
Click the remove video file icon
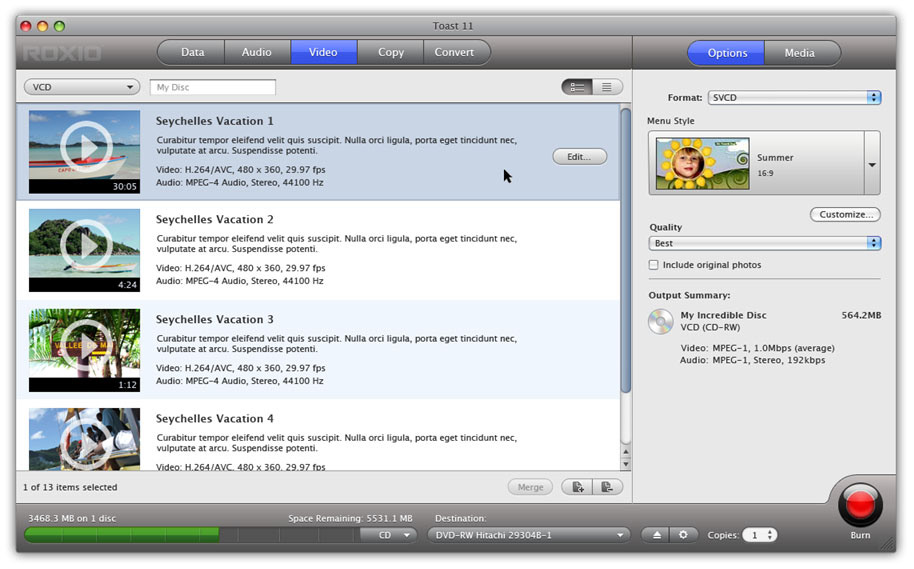[607, 487]
